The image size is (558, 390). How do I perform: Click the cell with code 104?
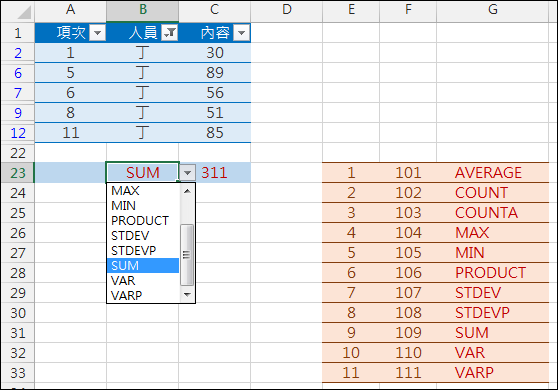(408, 233)
